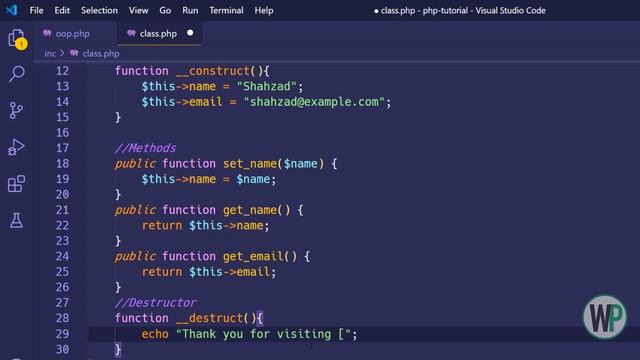Click "return $this->name;" on line 22
Image resolution: width=640 pixels, height=360 pixels.
[206, 226]
